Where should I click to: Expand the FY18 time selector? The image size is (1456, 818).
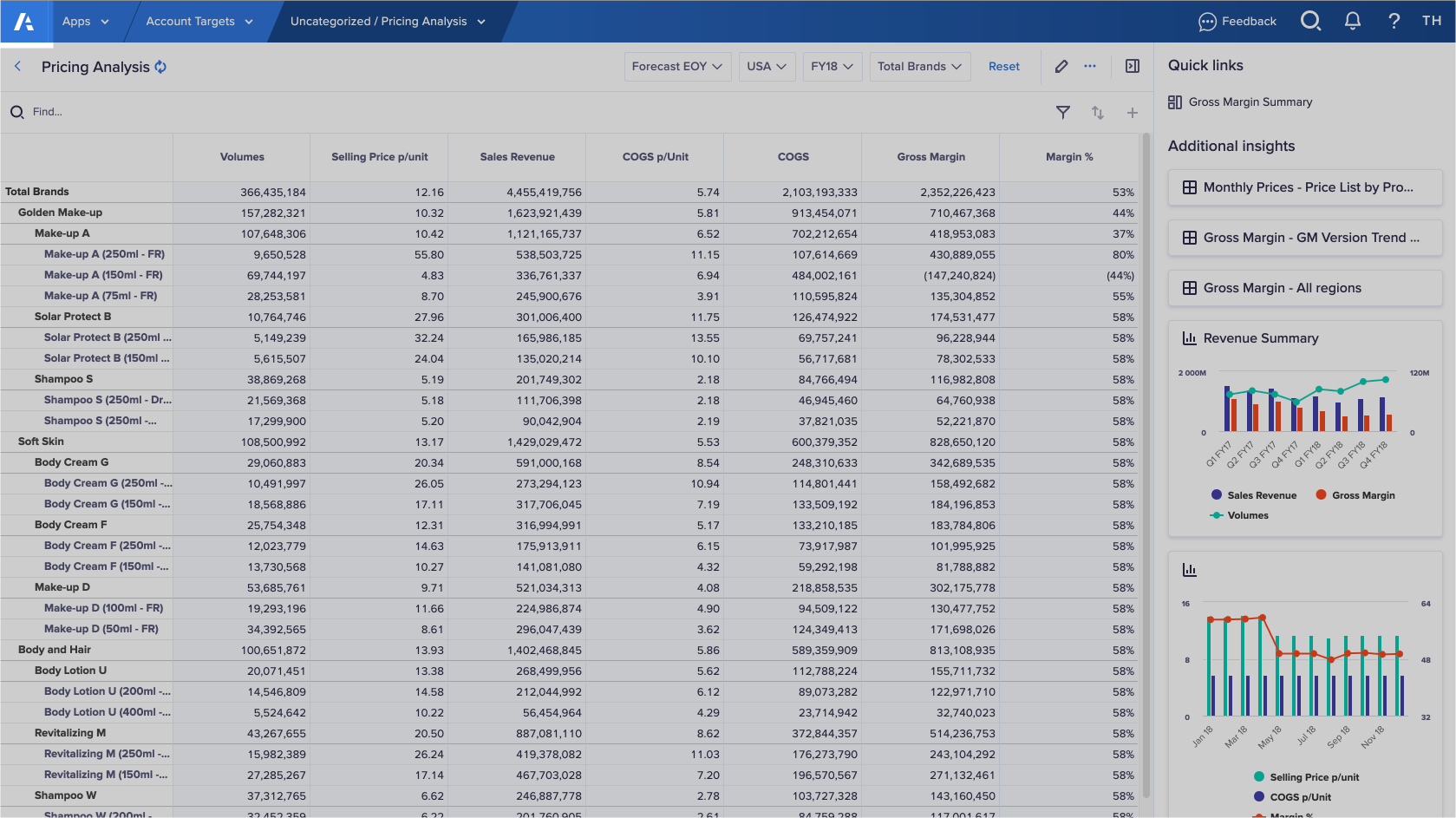click(x=831, y=67)
